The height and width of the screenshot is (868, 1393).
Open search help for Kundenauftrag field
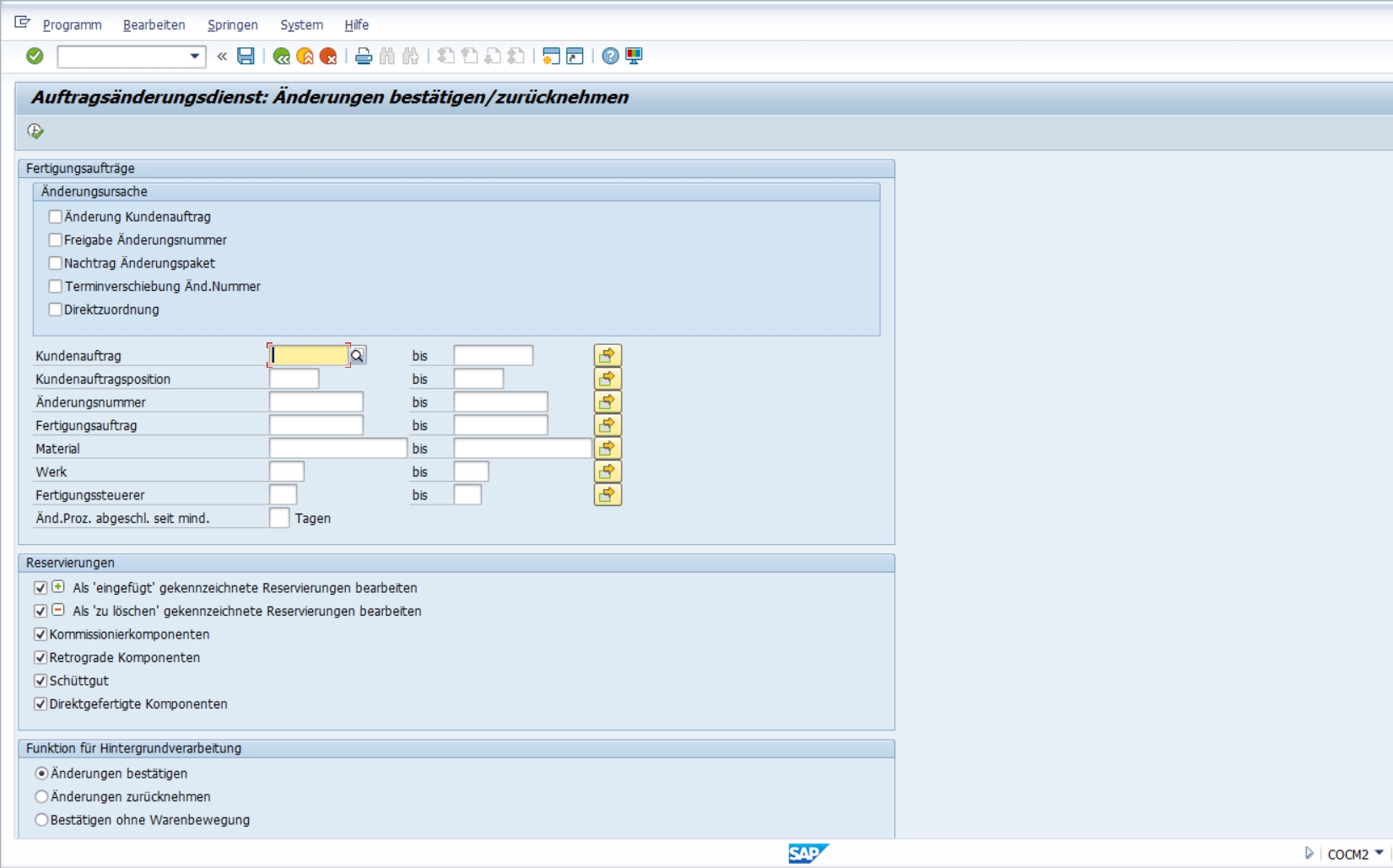[x=358, y=356]
